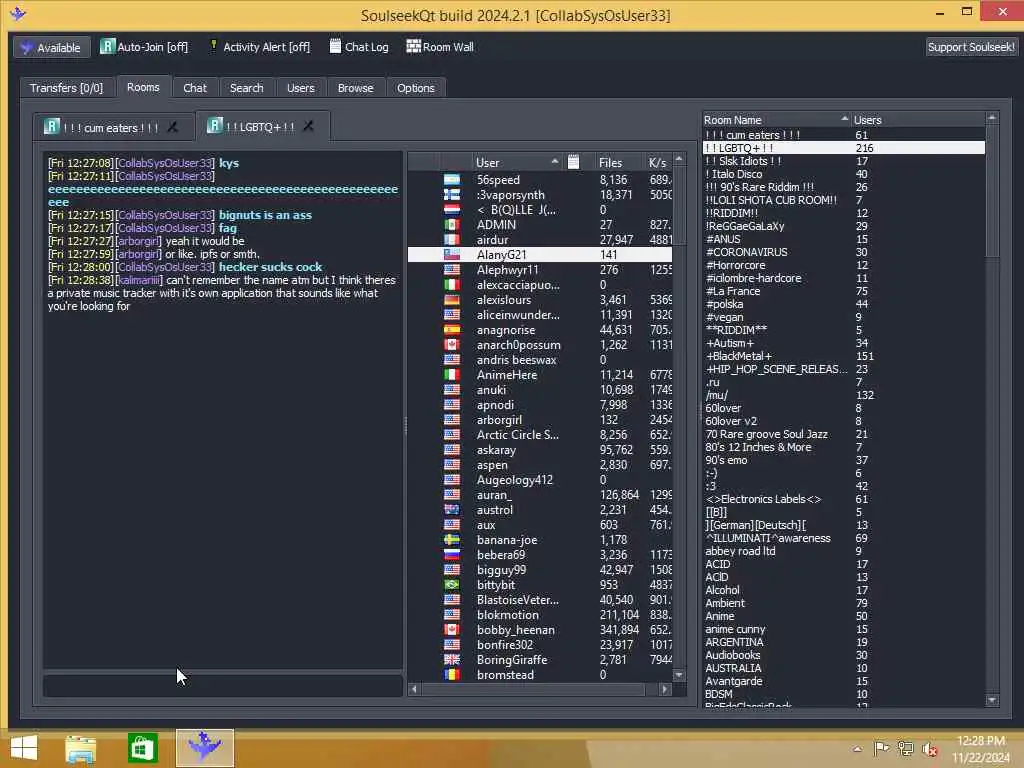Click Brazil flag next to bittybit
The width and height of the screenshot is (1024, 768).
[x=451, y=584]
